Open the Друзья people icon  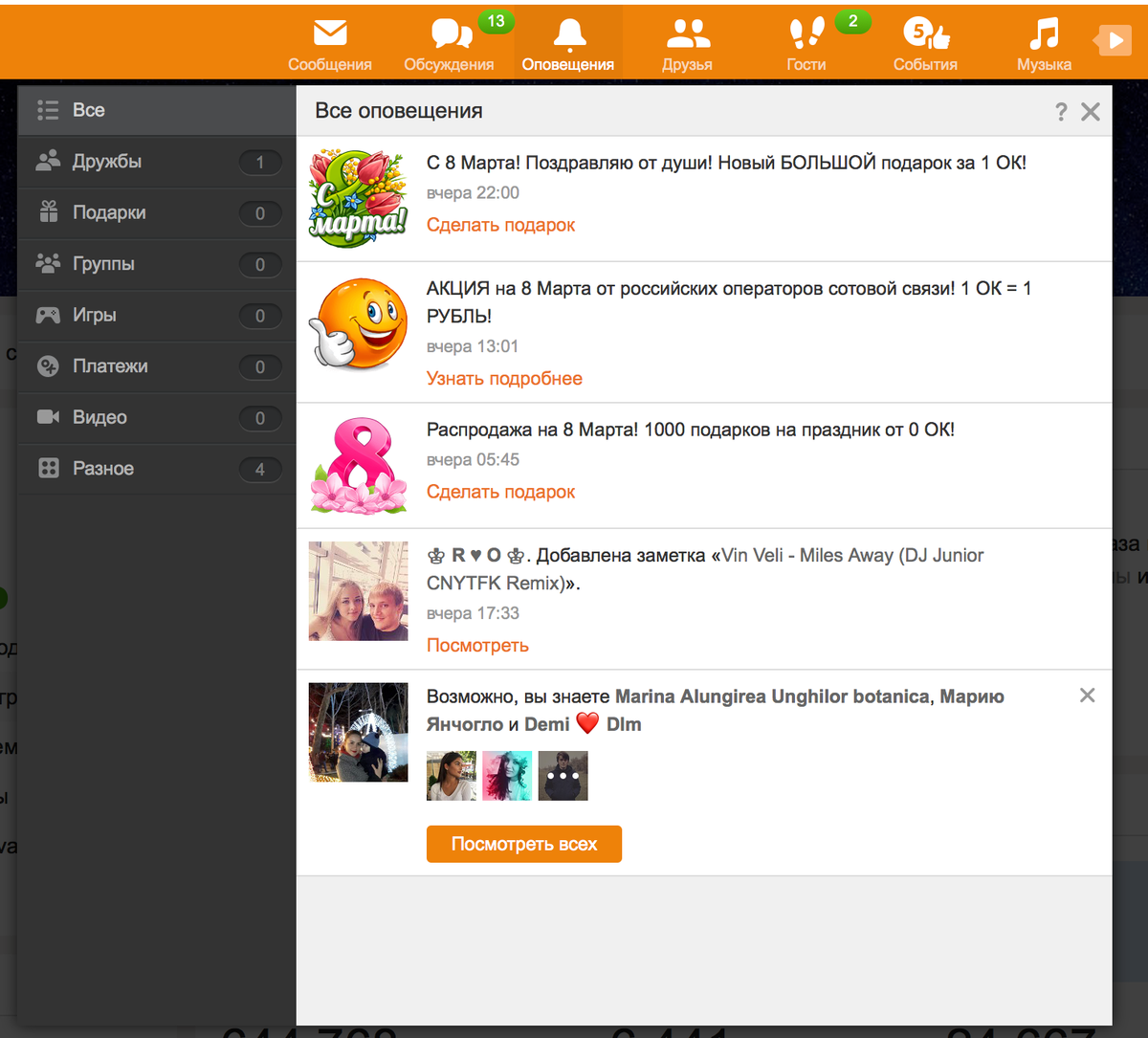click(x=688, y=34)
